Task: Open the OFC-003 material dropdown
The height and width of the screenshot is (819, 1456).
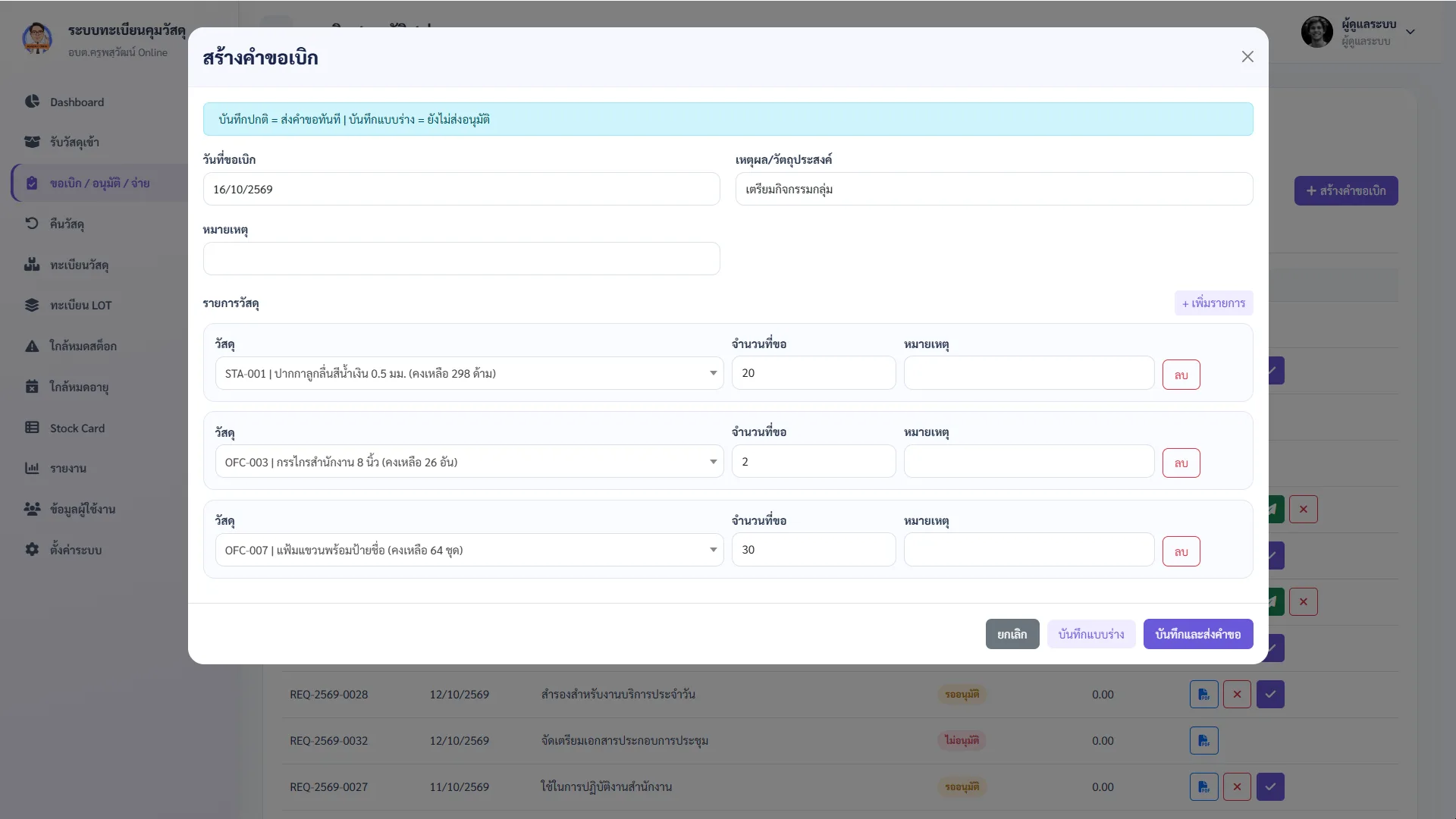Action: click(469, 462)
